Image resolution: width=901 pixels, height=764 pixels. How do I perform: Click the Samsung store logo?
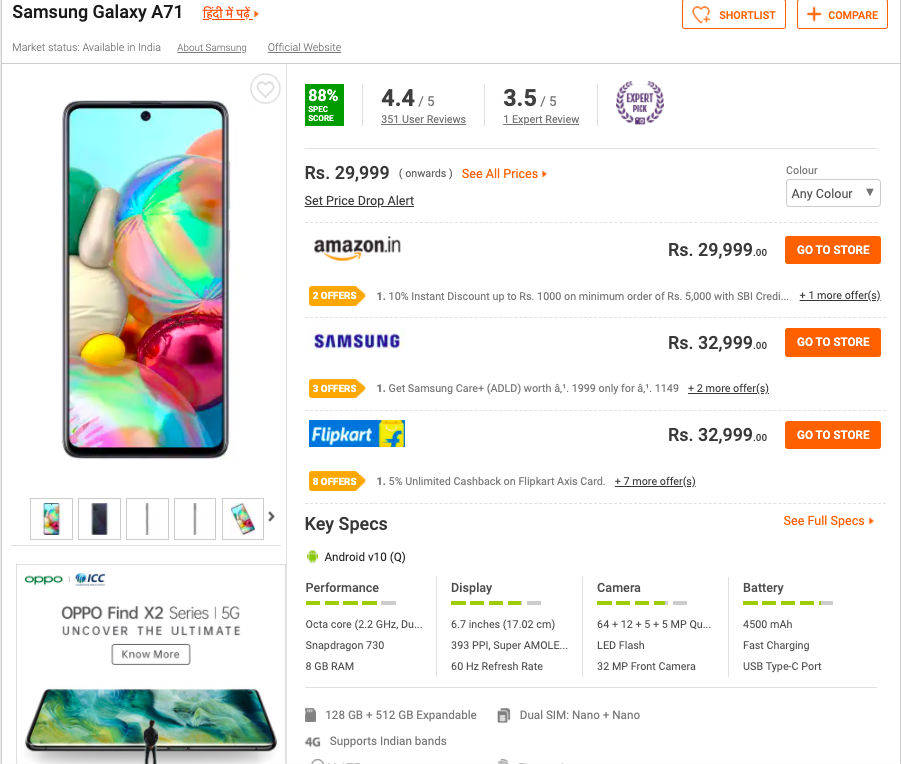[357, 341]
